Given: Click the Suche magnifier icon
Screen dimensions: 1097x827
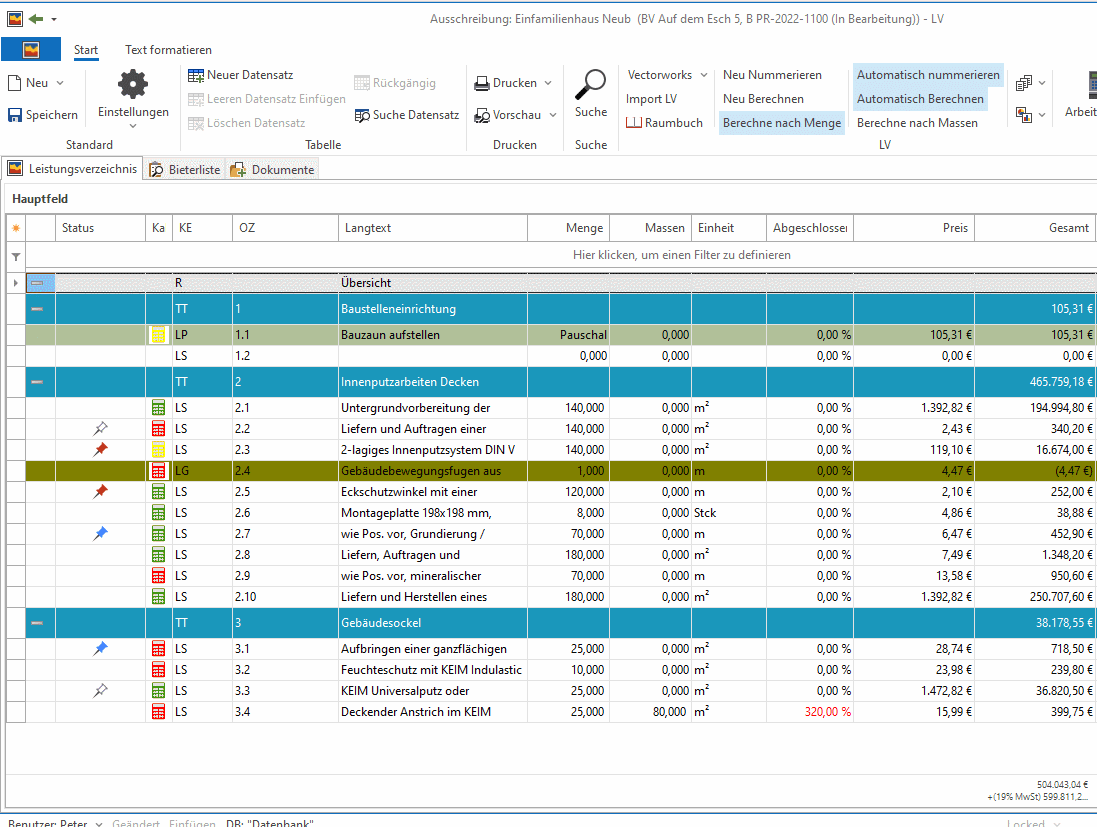Looking at the screenshot, I should pos(590,85).
